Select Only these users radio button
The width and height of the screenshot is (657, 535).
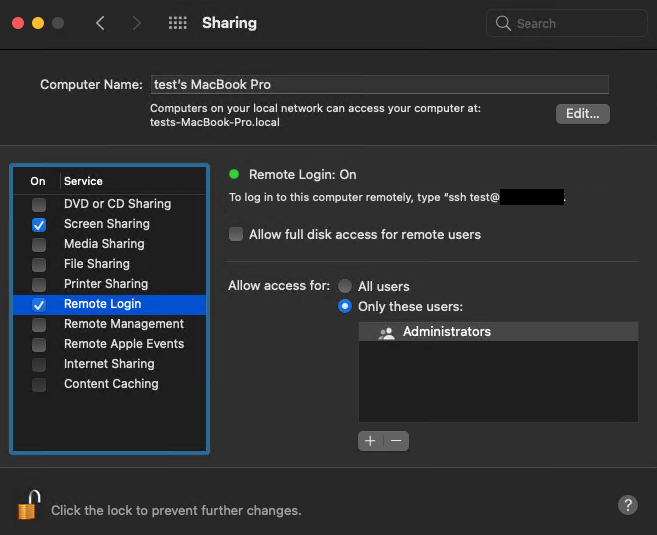click(x=345, y=306)
